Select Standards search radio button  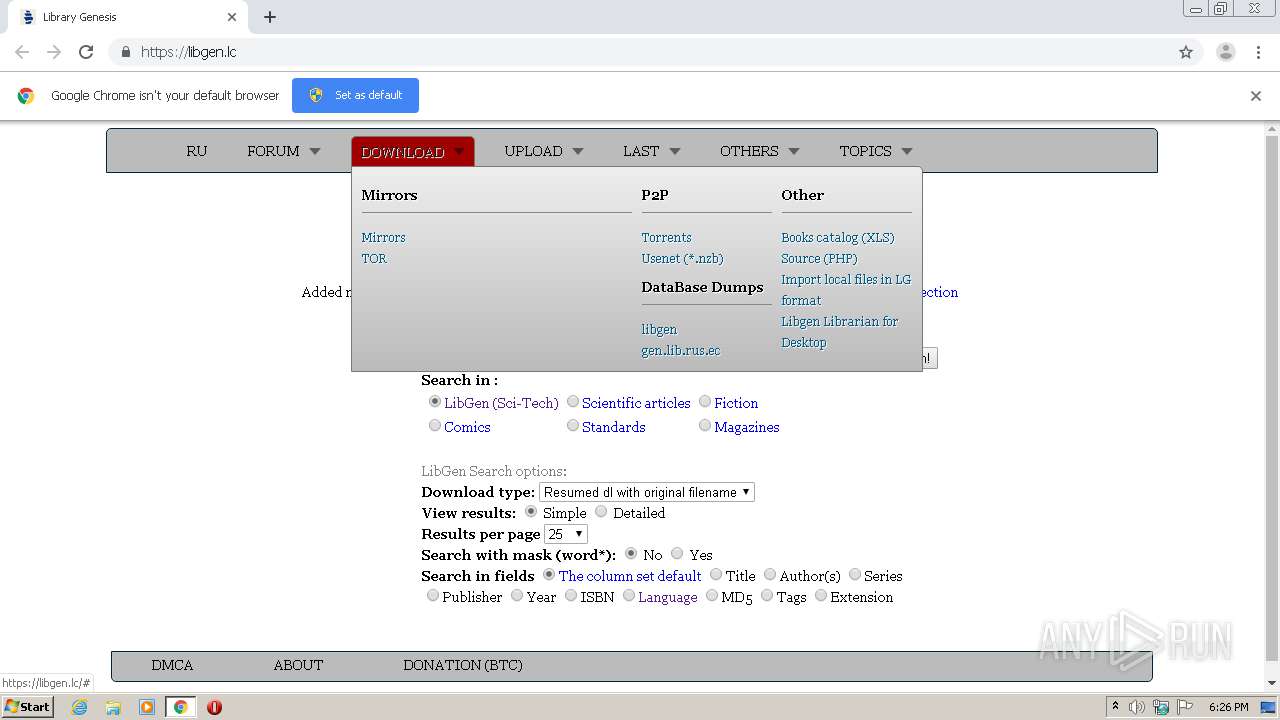[x=573, y=425]
